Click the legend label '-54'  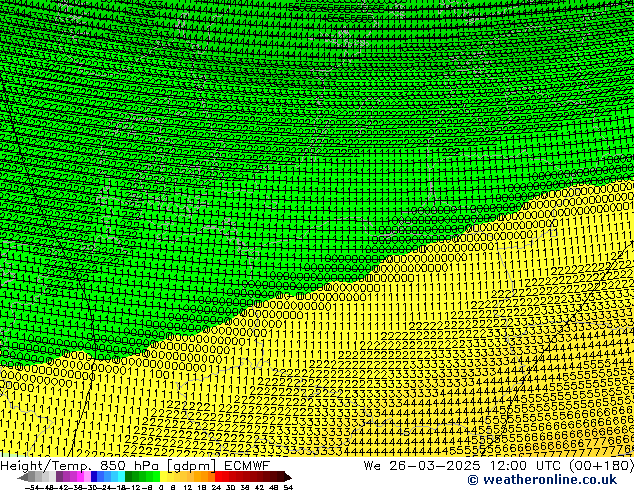[x=32, y=487]
